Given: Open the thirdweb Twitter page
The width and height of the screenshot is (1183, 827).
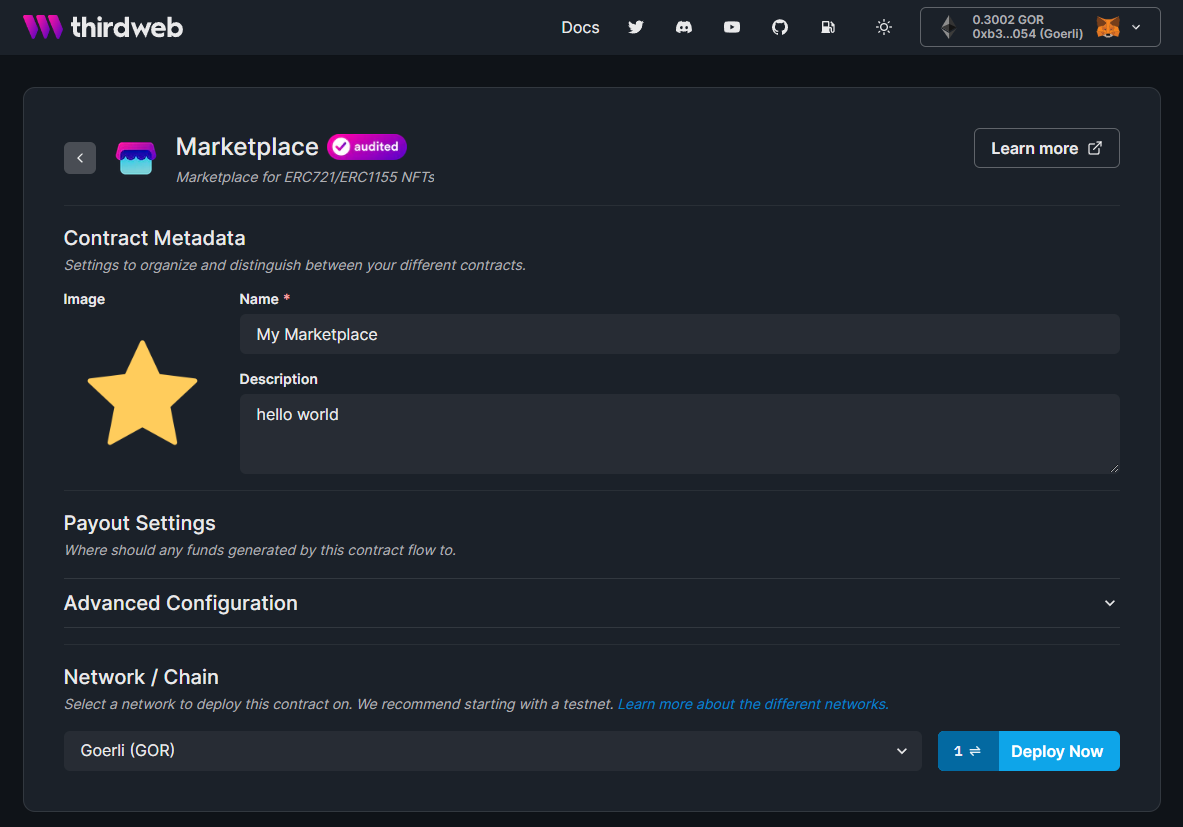Looking at the screenshot, I should point(636,27).
